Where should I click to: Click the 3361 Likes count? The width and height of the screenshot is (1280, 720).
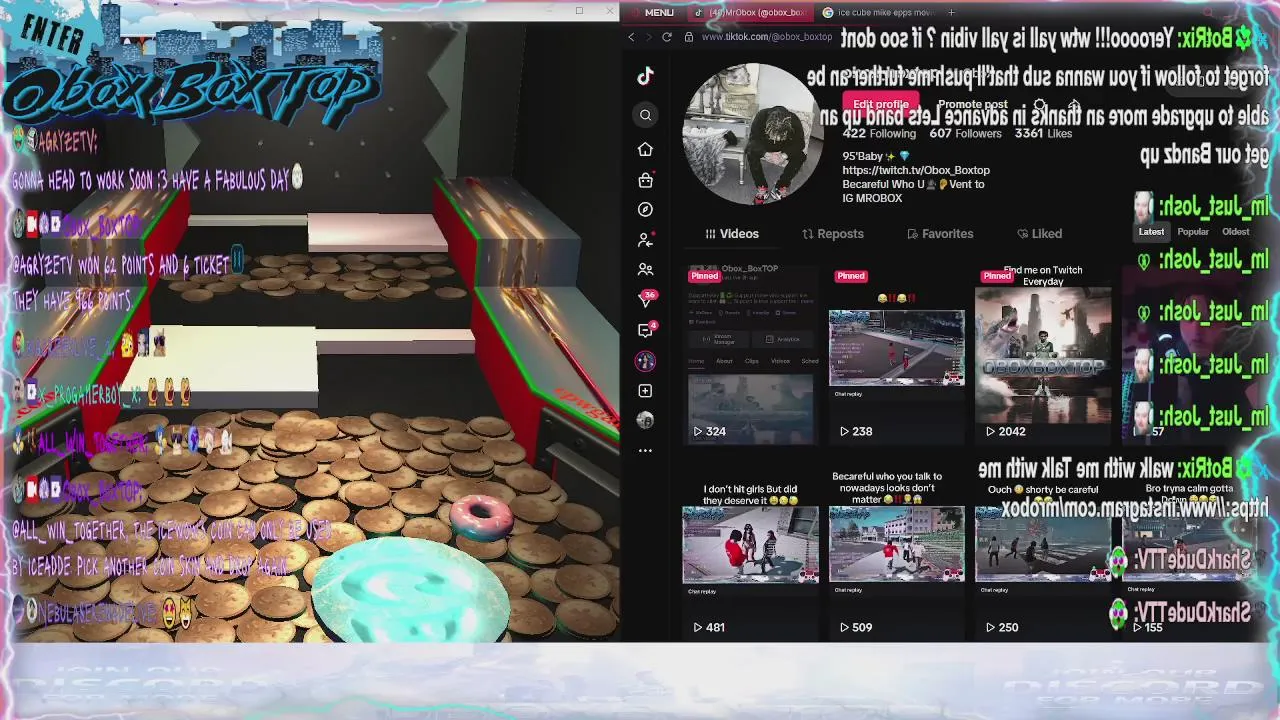coord(1043,133)
